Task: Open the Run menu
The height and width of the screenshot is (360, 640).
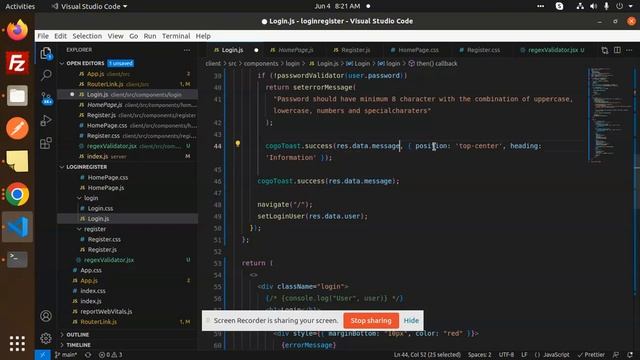Action: point(150,36)
